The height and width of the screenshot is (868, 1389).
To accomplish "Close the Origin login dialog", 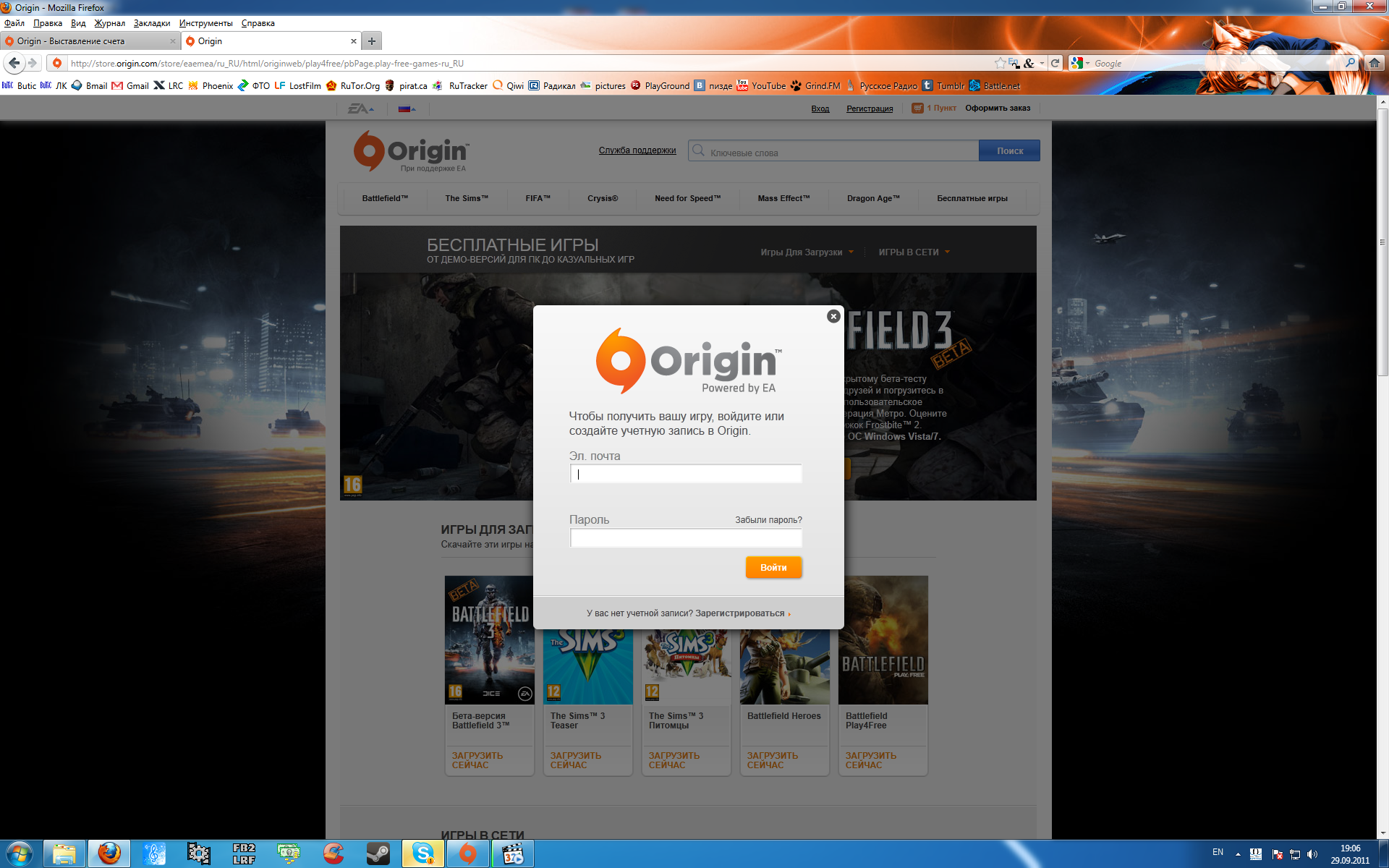I will (x=833, y=316).
